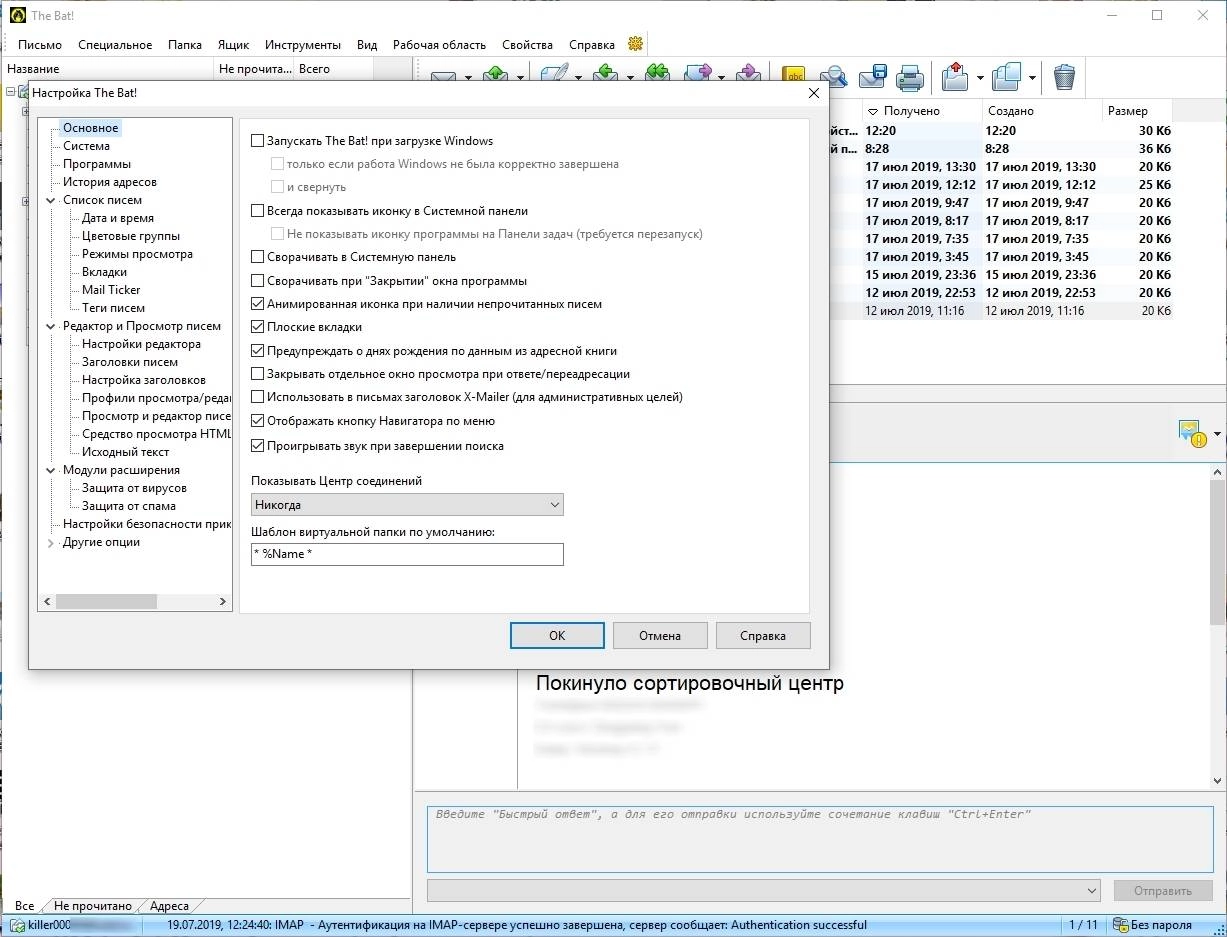The height and width of the screenshot is (937, 1227).
Task: Open message search magnifier icon in toolbar
Action: pyautogui.click(x=833, y=76)
